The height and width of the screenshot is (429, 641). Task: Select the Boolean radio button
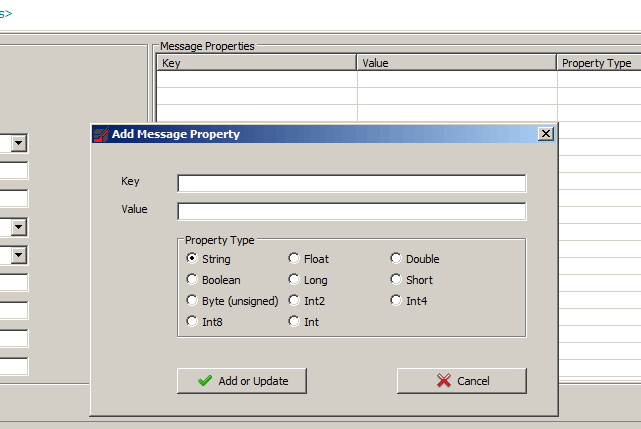193,280
